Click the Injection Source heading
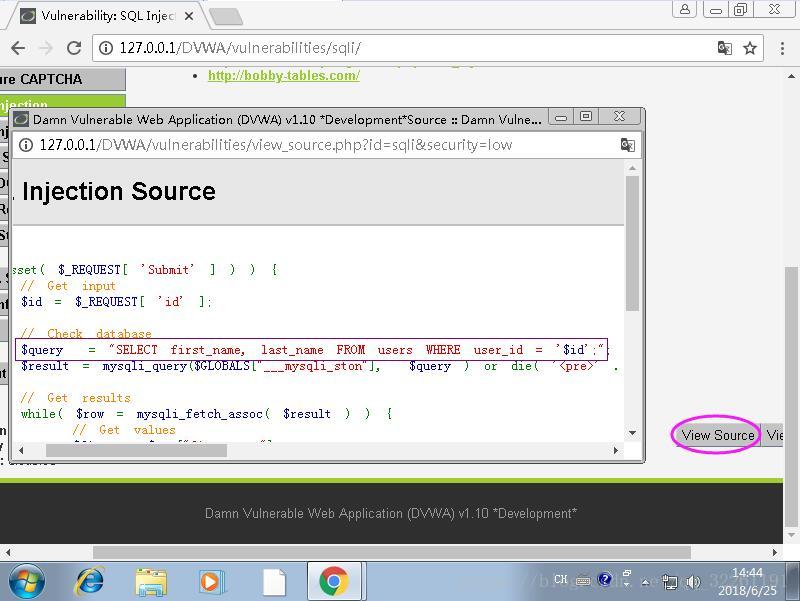 point(118,192)
